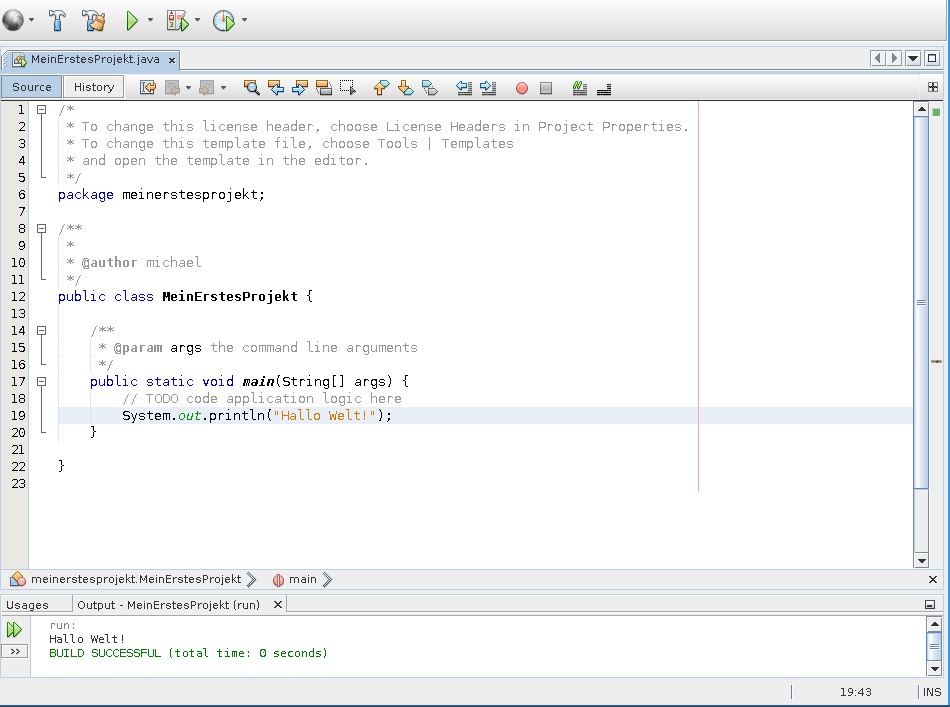Viewport: 950px width, 707px height.
Task: Click the meinerstesprojekt.MeinErstesProjekt breadcrumb
Action: click(x=135, y=579)
